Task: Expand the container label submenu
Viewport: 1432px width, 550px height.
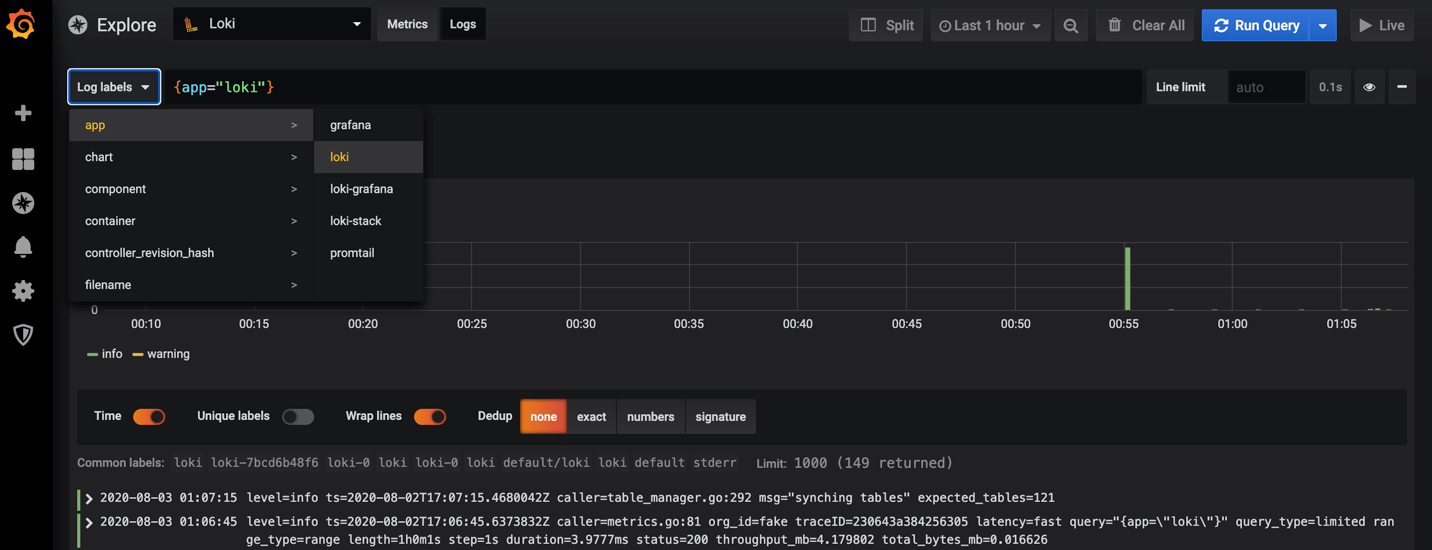Action: 191,221
